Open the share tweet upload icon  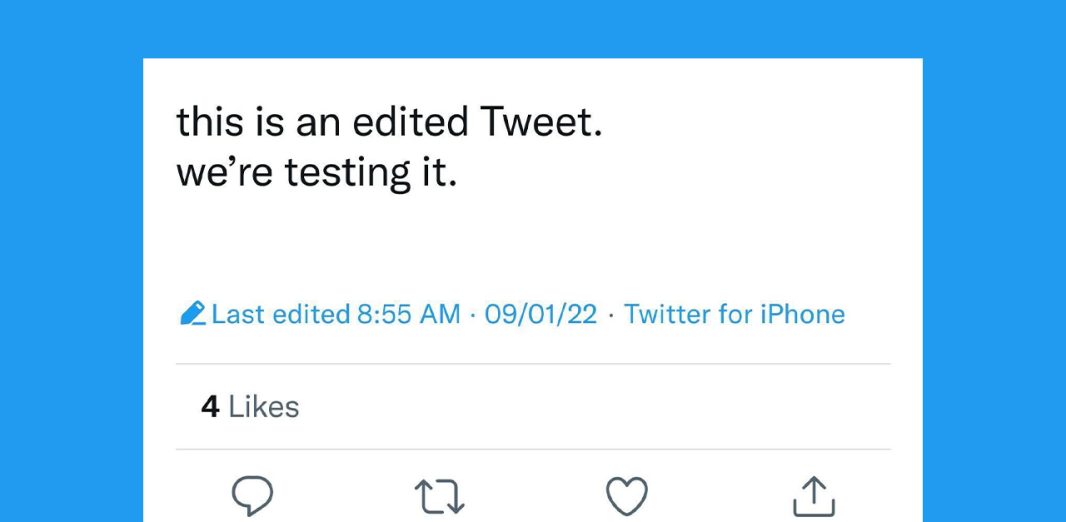click(814, 497)
